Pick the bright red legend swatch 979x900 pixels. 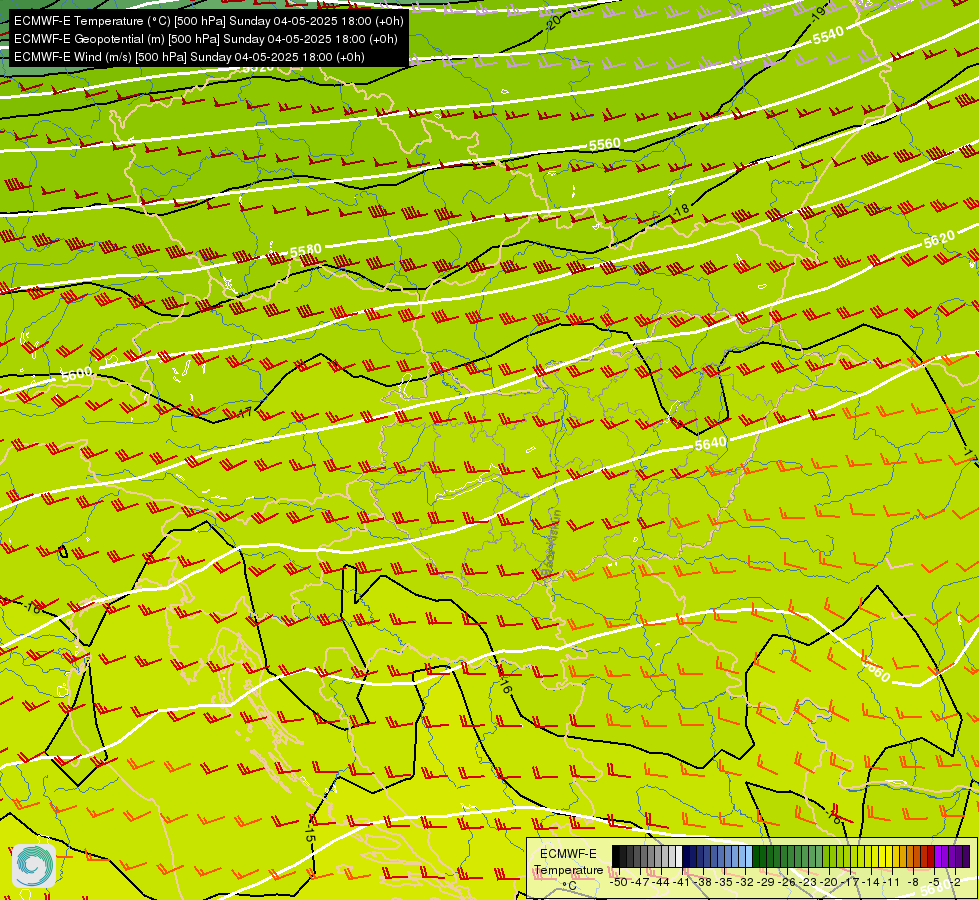(x=932, y=856)
